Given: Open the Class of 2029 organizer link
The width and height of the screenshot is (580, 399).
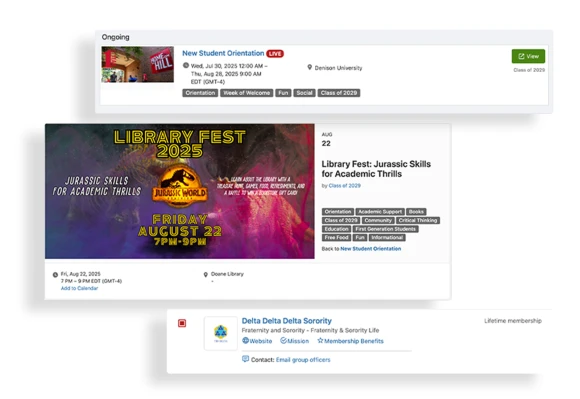Looking at the screenshot, I should pos(344,186).
